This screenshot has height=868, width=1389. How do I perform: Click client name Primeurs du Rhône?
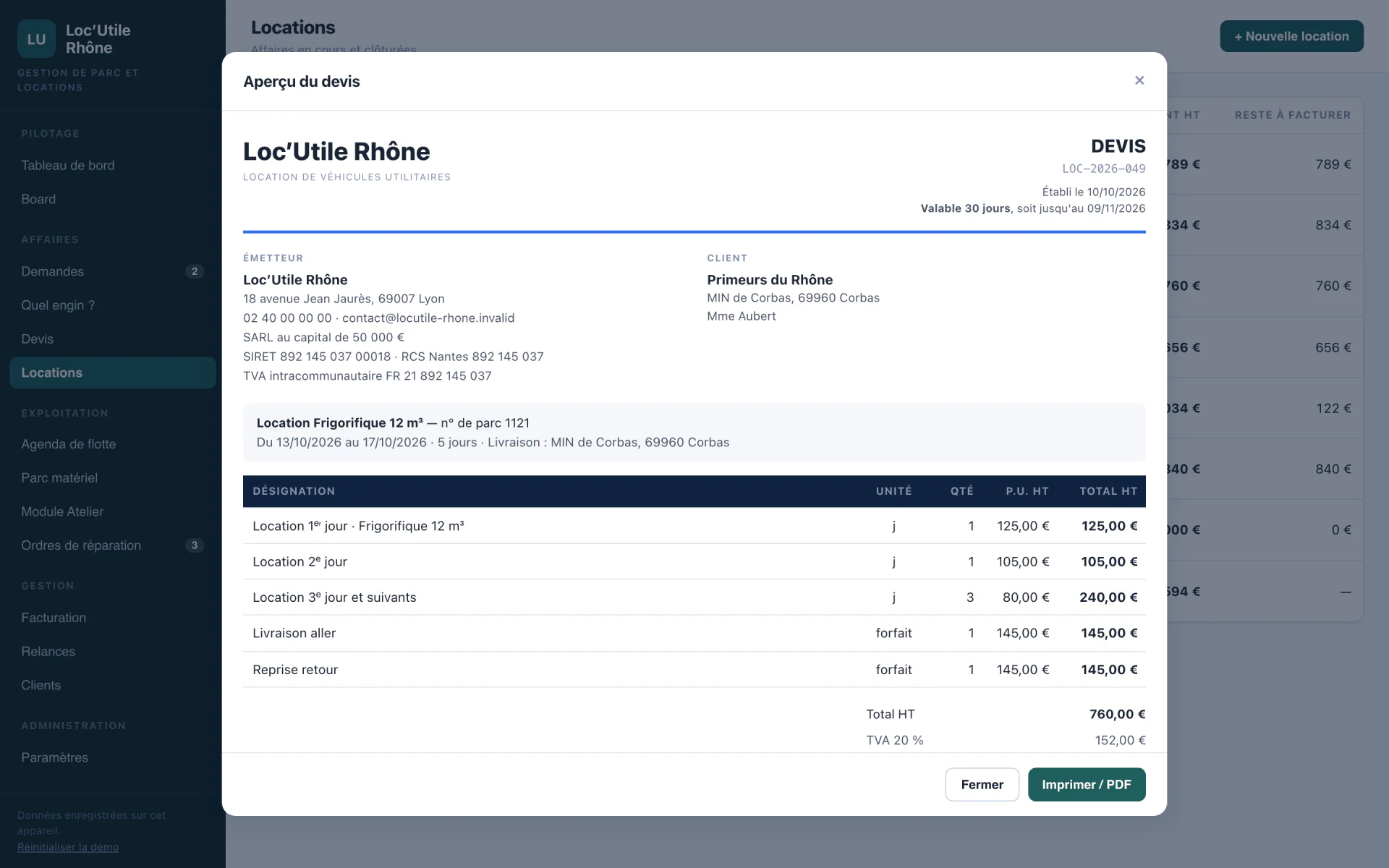[x=770, y=280]
